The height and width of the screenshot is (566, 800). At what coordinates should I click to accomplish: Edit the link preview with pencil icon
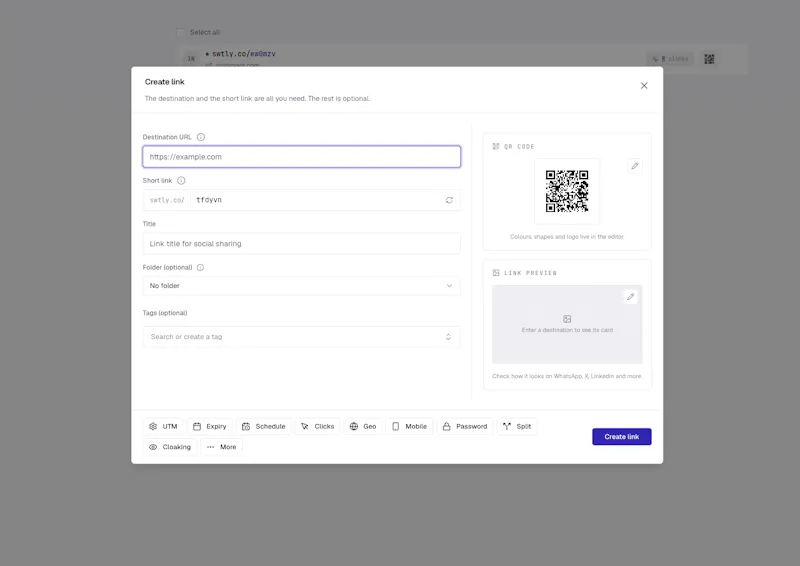coord(631,297)
